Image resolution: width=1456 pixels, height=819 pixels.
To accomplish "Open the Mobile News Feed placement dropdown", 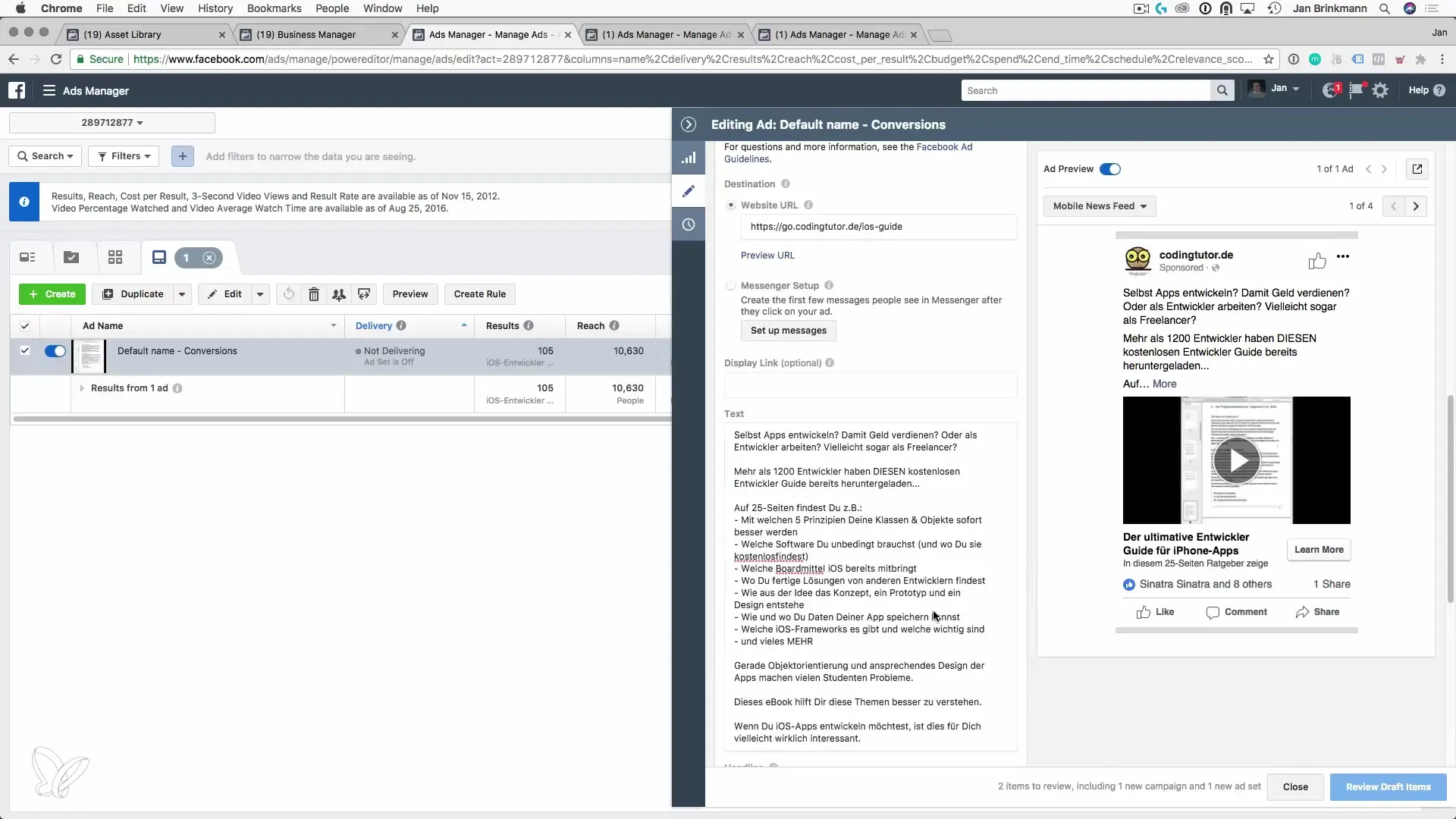I will pyautogui.click(x=1100, y=206).
